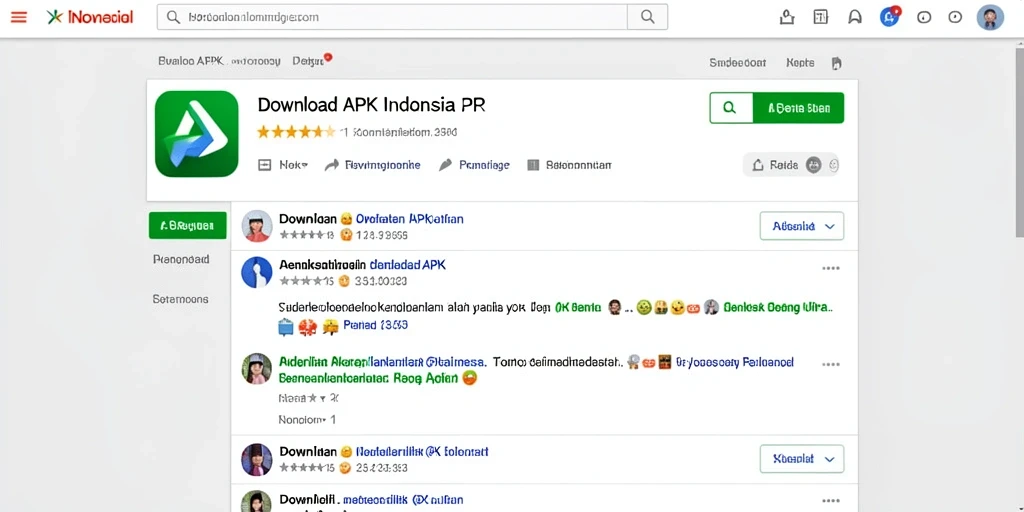Screen dimensions: 1024x512
Task: Click the document icon beside Kepte
Action: pos(837,63)
